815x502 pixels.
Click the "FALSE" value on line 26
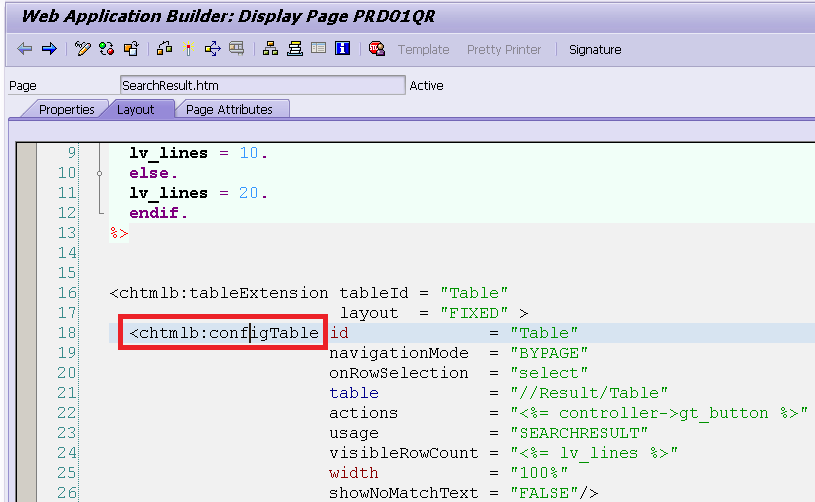tap(544, 493)
